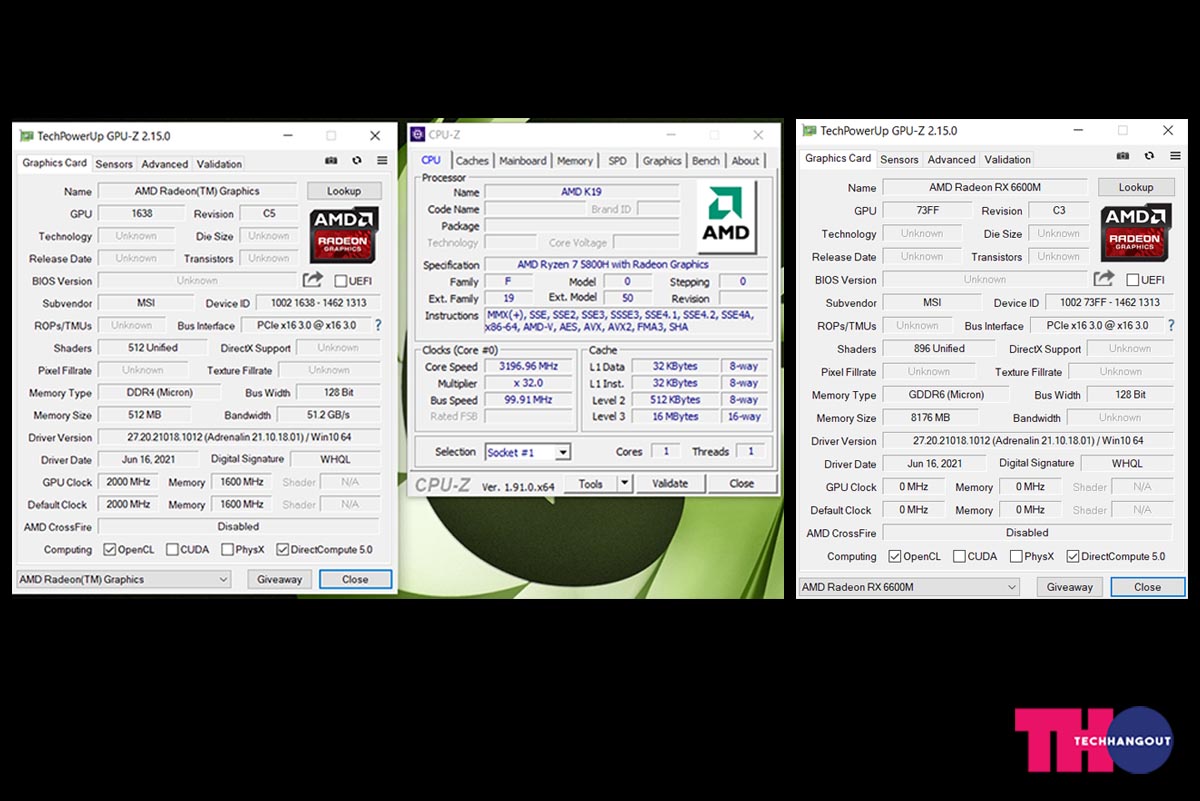This screenshot has width=1200, height=801.
Task: Click refresh icon in left GPU-Z window
Action: 357,160
